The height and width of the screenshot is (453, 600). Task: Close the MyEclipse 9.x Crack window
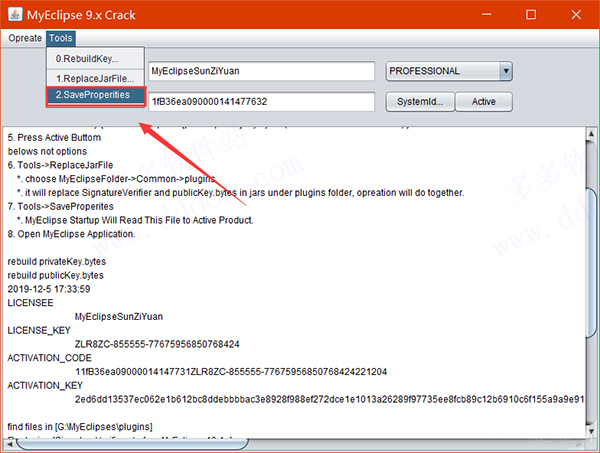pyautogui.click(x=576, y=15)
